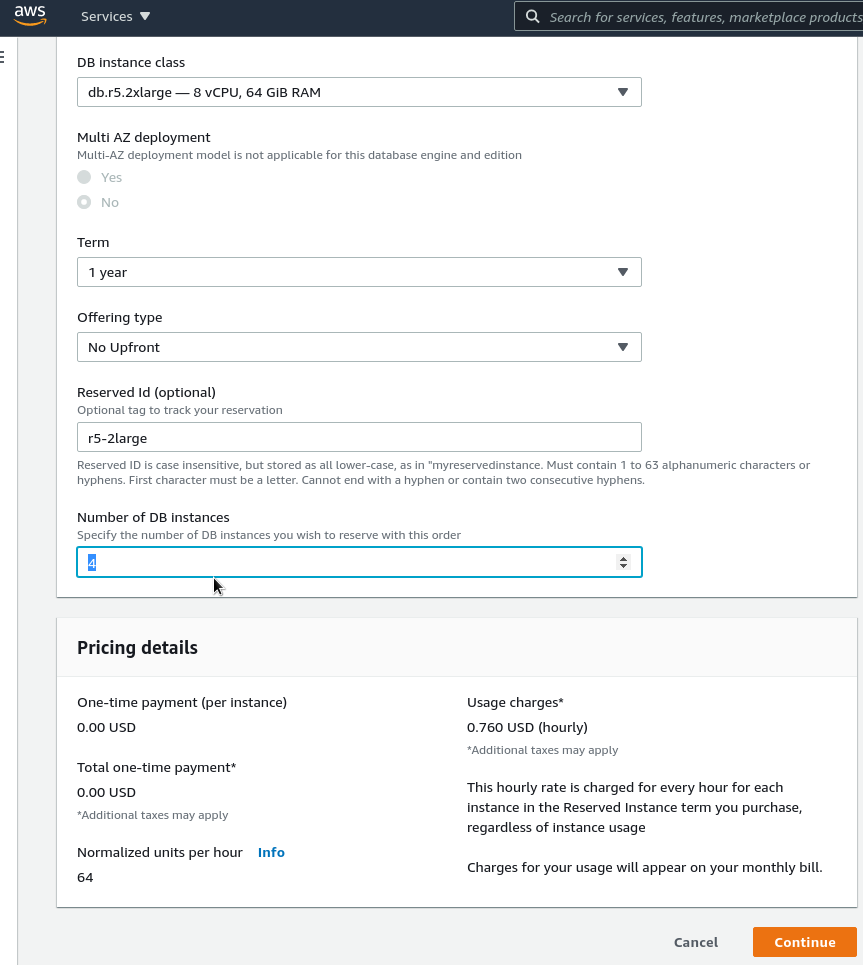Click the search magnifier icon

click(x=532, y=17)
